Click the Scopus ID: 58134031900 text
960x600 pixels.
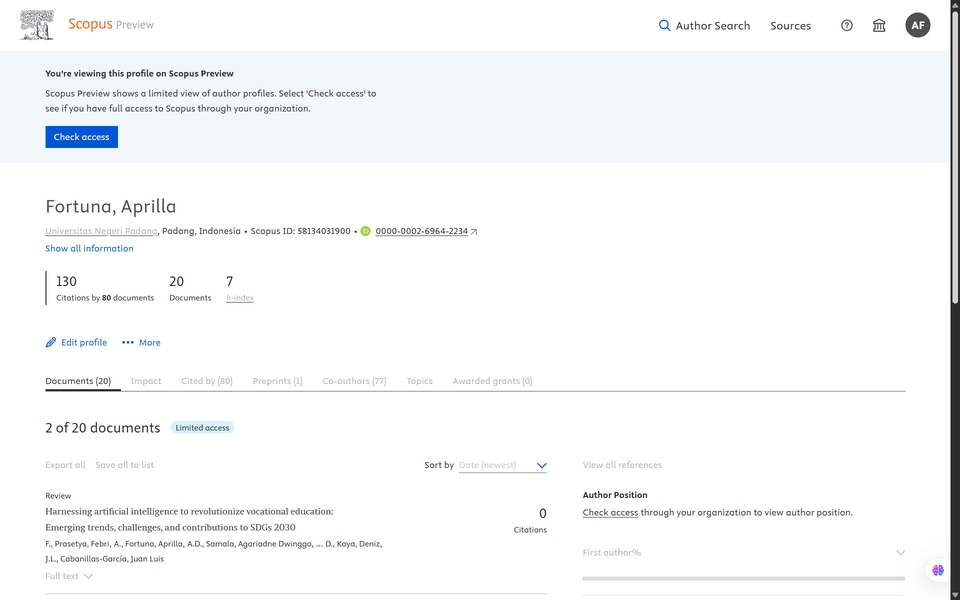pos(301,231)
